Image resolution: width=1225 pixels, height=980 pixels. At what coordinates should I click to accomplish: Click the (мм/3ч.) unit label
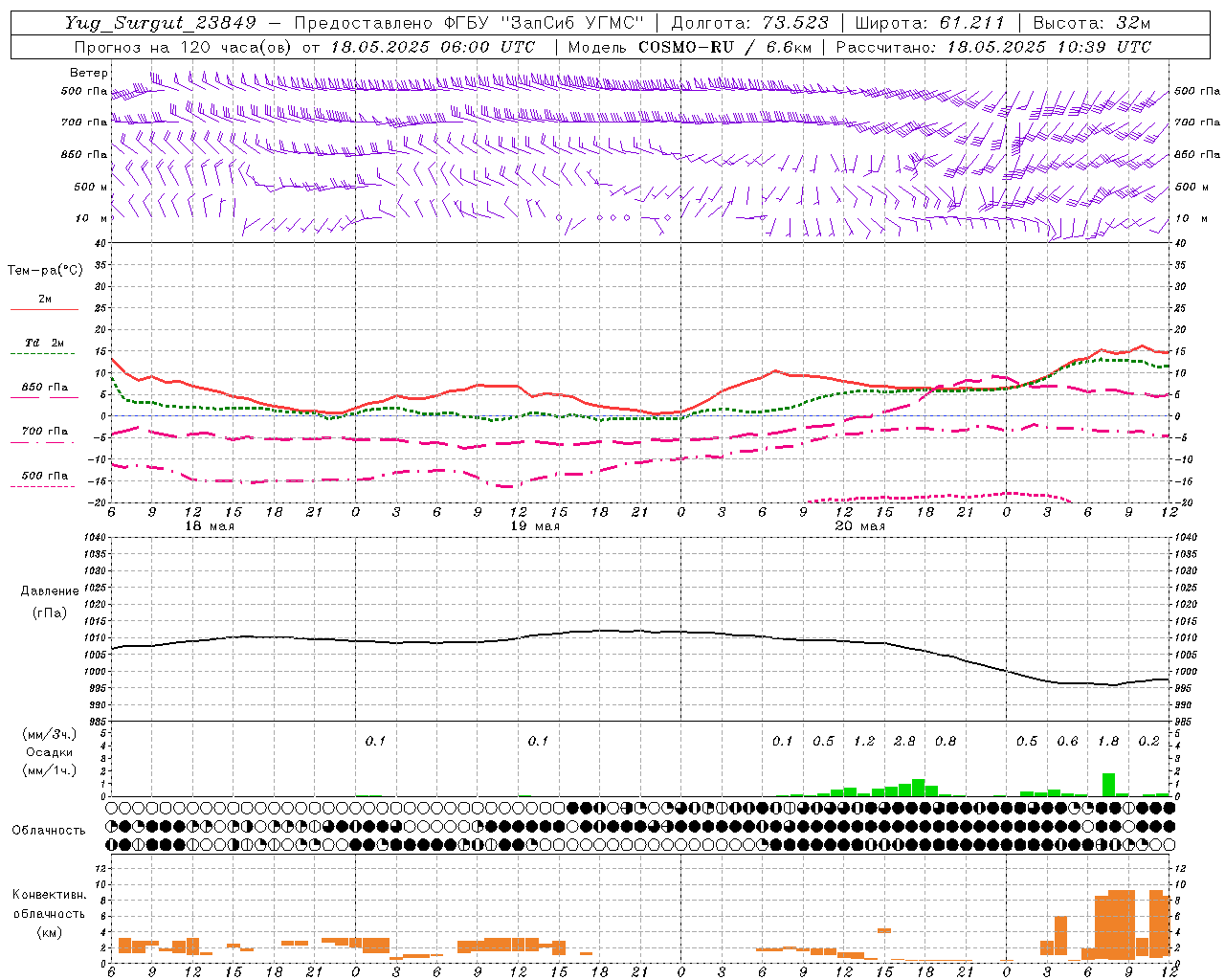click(50, 734)
